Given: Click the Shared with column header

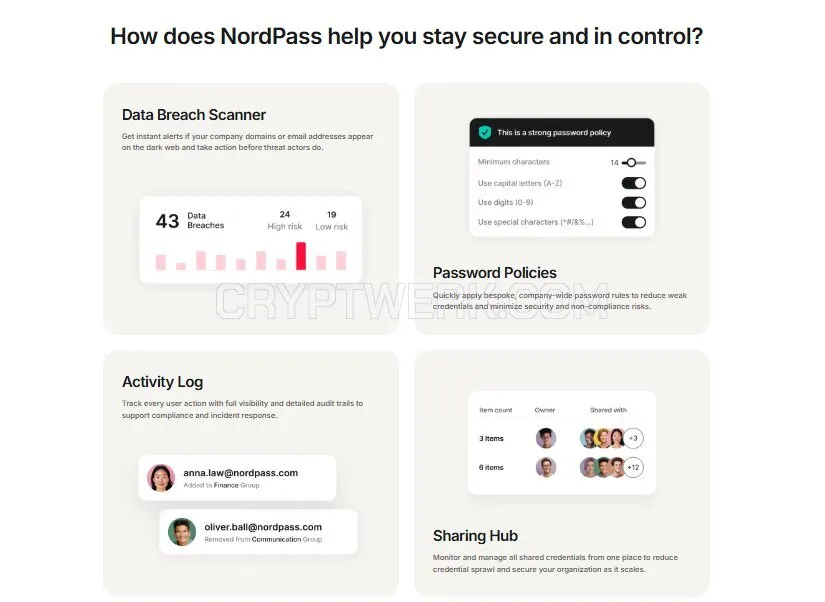Looking at the screenshot, I should tap(608, 410).
